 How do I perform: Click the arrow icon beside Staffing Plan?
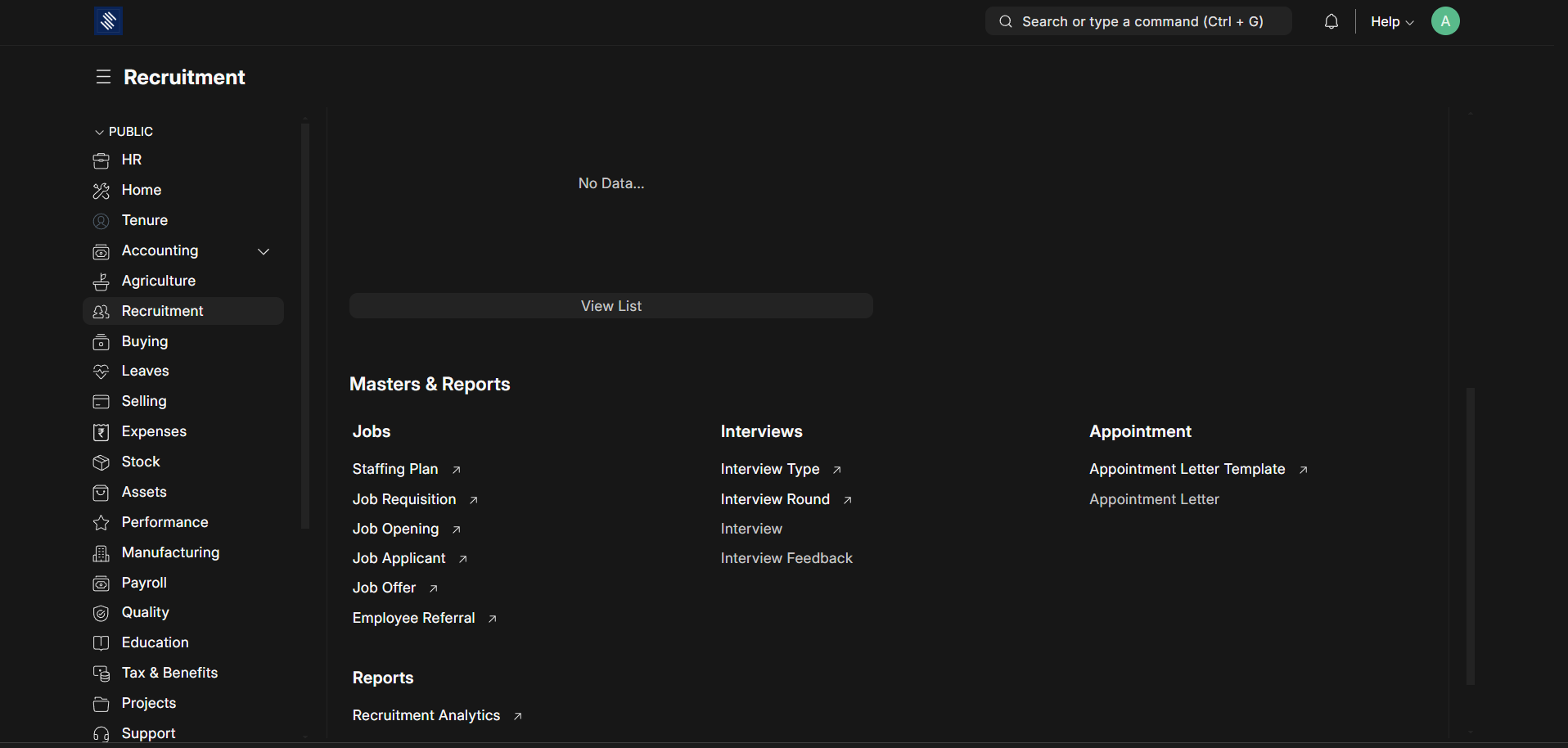457,470
